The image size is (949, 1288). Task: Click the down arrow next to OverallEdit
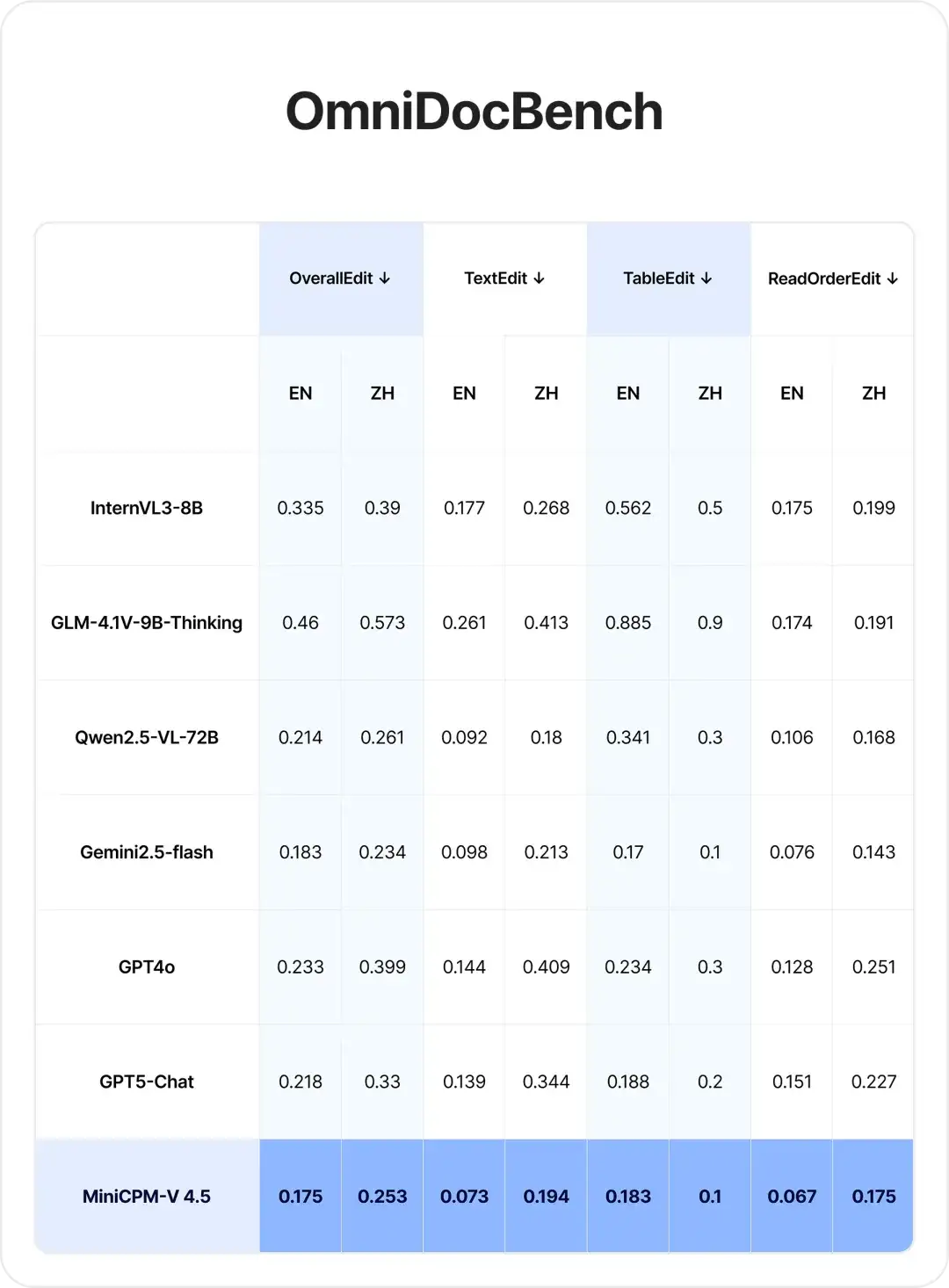[385, 279]
